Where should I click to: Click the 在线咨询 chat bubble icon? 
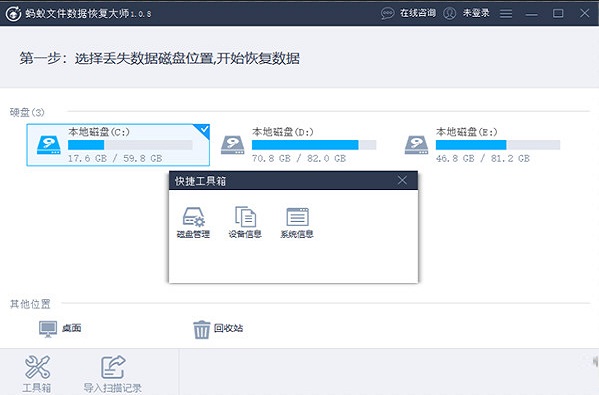pyautogui.click(x=387, y=13)
